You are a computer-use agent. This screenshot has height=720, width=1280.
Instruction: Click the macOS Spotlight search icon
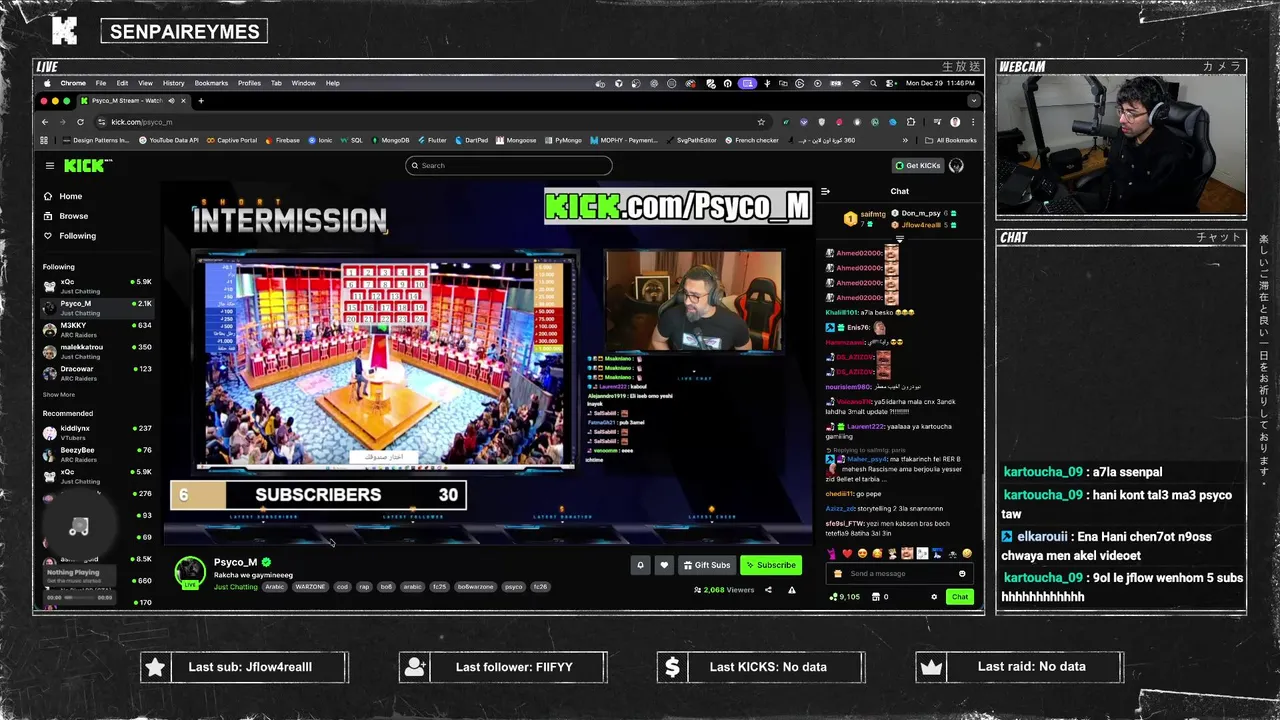(x=873, y=83)
